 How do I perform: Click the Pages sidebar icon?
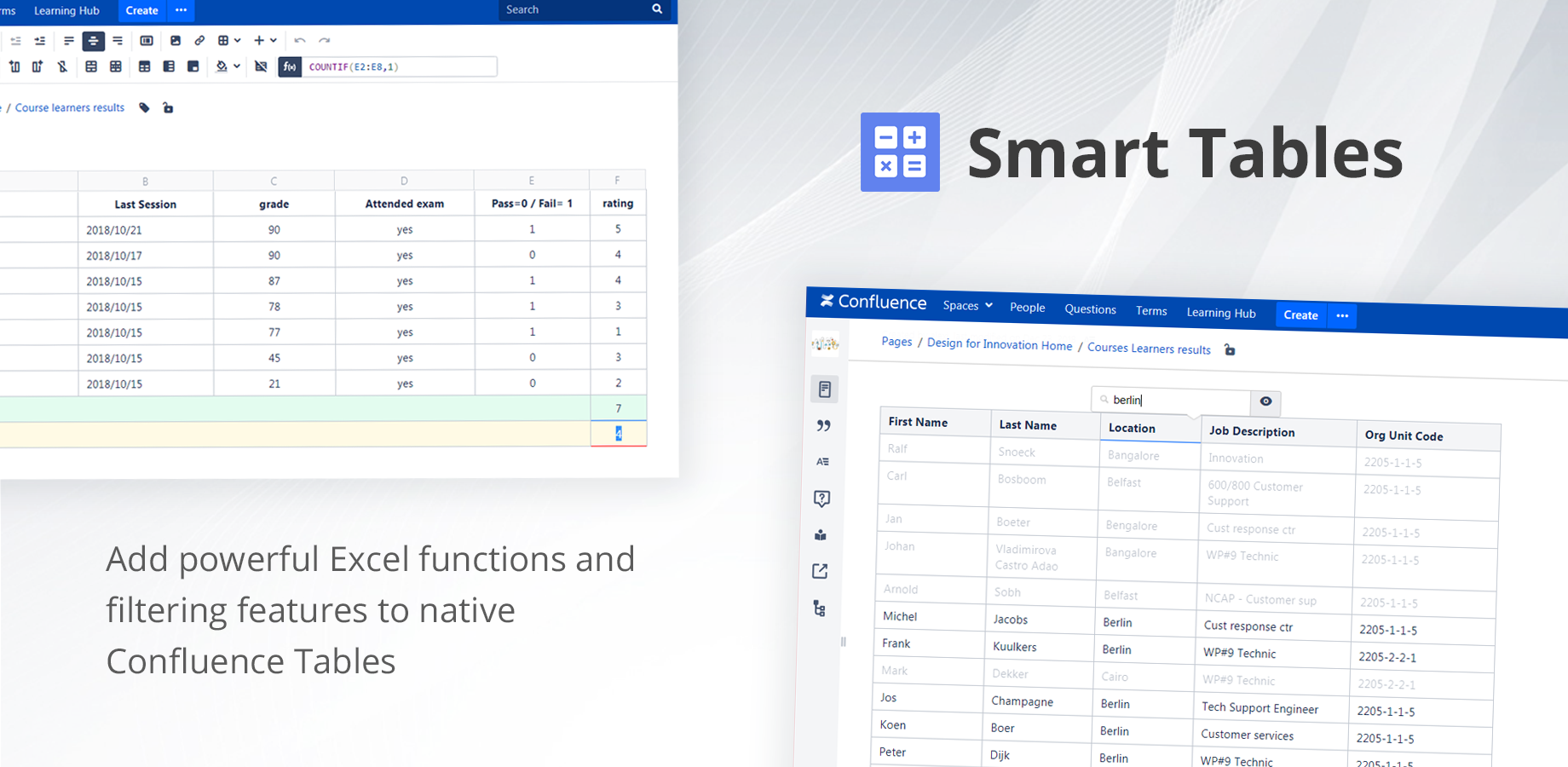[824, 389]
